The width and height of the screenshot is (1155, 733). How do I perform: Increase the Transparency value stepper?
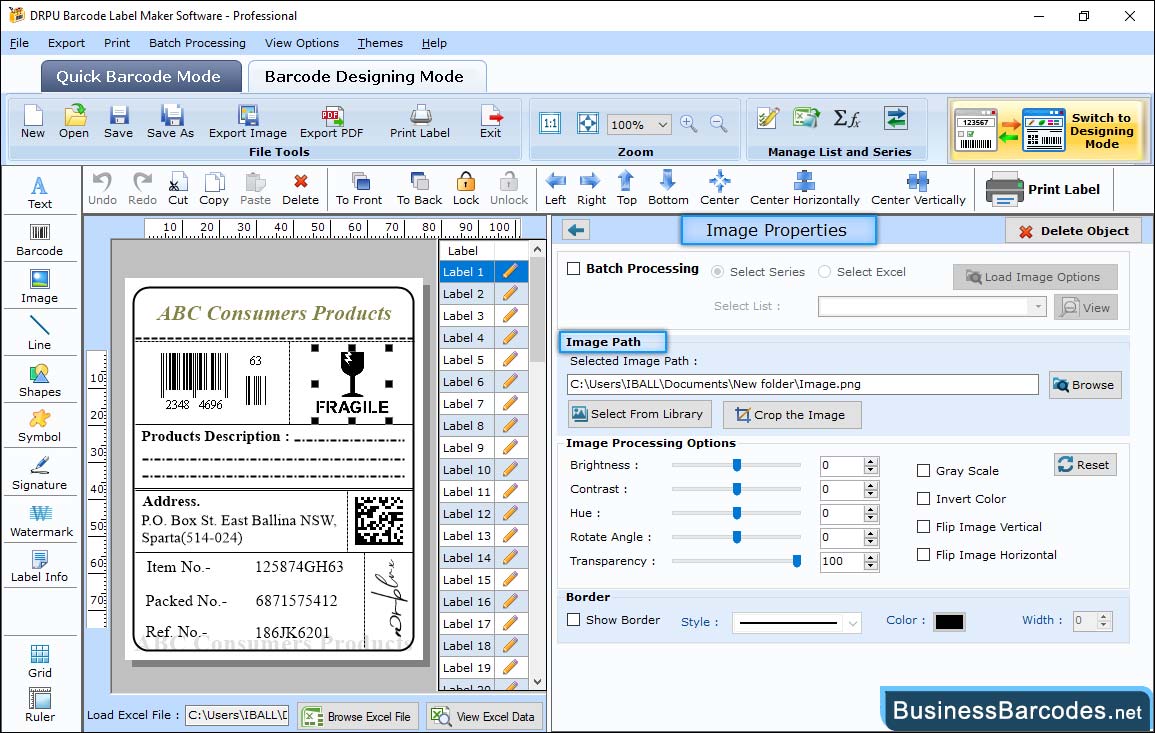click(871, 558)
